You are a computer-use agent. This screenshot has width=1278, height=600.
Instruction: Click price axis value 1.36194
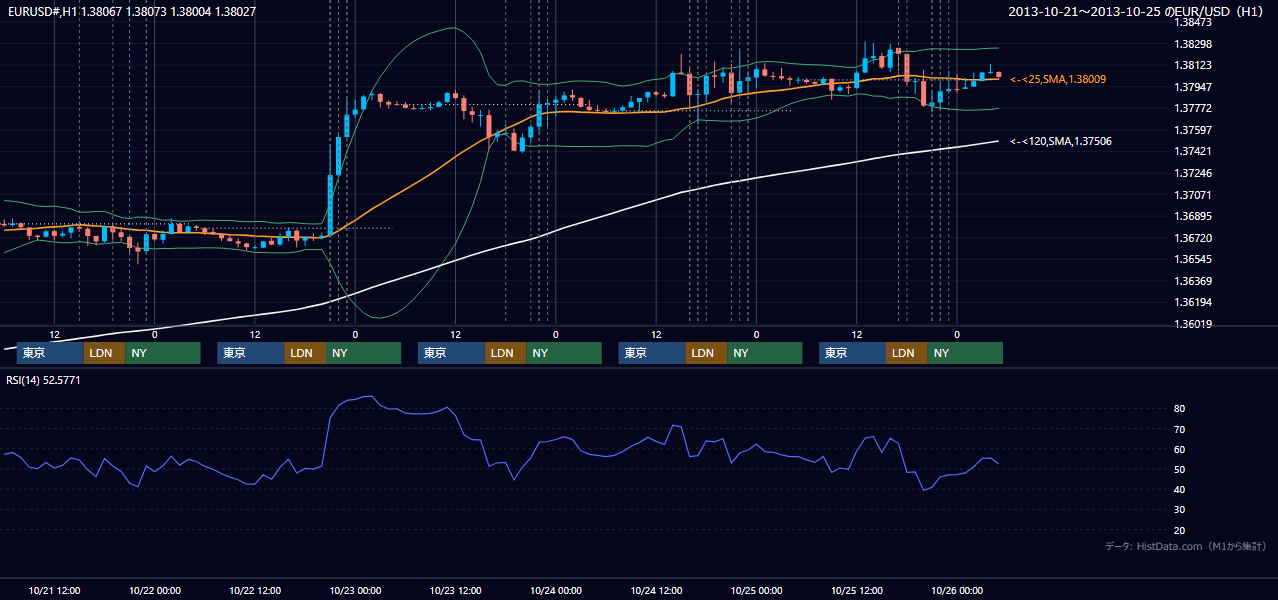coord(1193,302)
